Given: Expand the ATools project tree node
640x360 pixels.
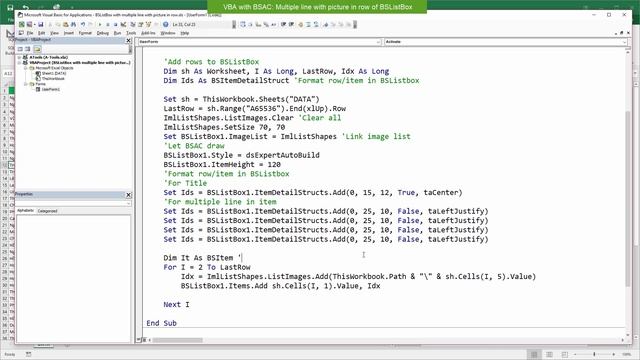Looking at the screenshot, I should pos(19,58).
